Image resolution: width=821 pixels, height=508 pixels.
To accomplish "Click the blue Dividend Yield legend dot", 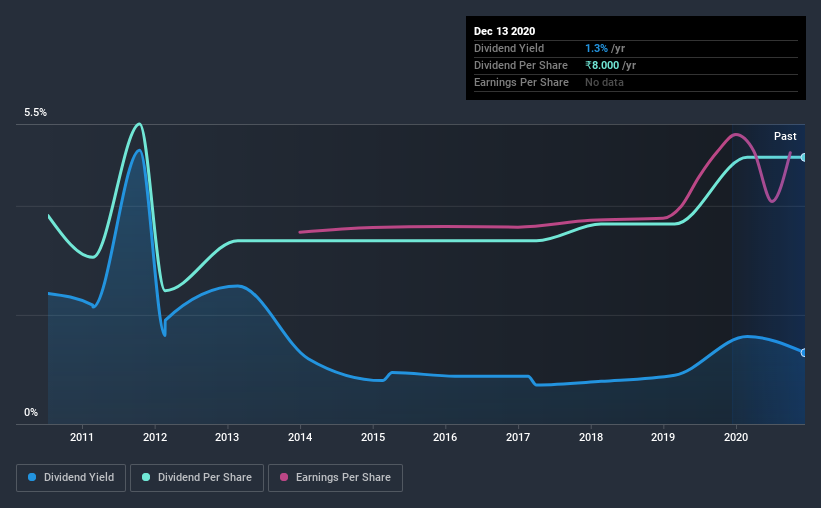I will click(32, 477).
